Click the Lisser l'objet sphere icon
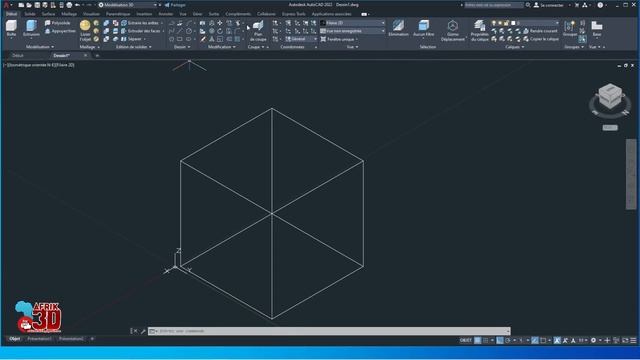This screenshot has width=640, height=360. coord(85,25)
